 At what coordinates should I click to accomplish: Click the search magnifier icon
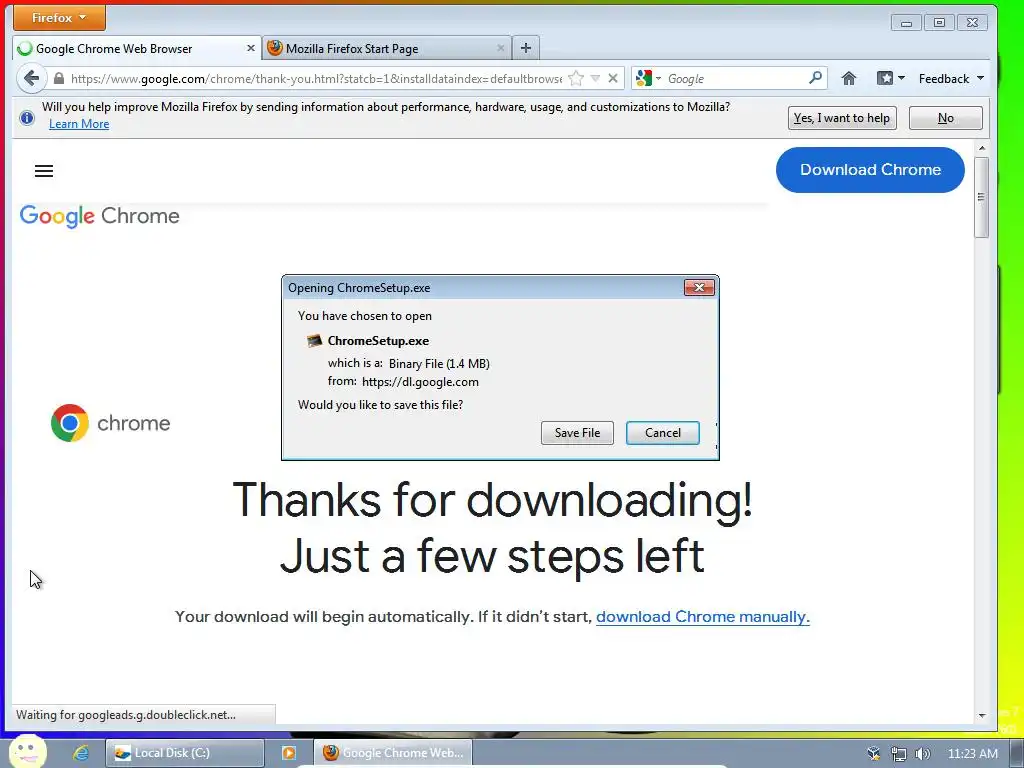815,78
